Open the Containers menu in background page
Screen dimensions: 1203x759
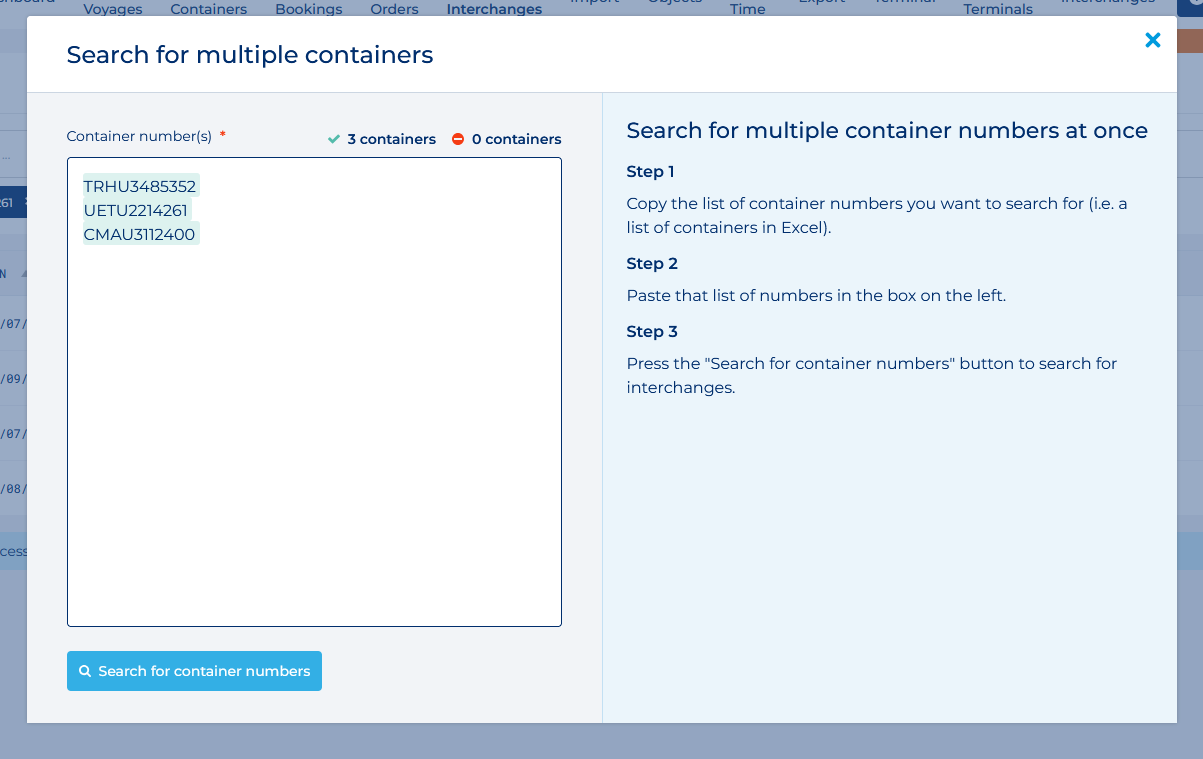coord(209,9)
